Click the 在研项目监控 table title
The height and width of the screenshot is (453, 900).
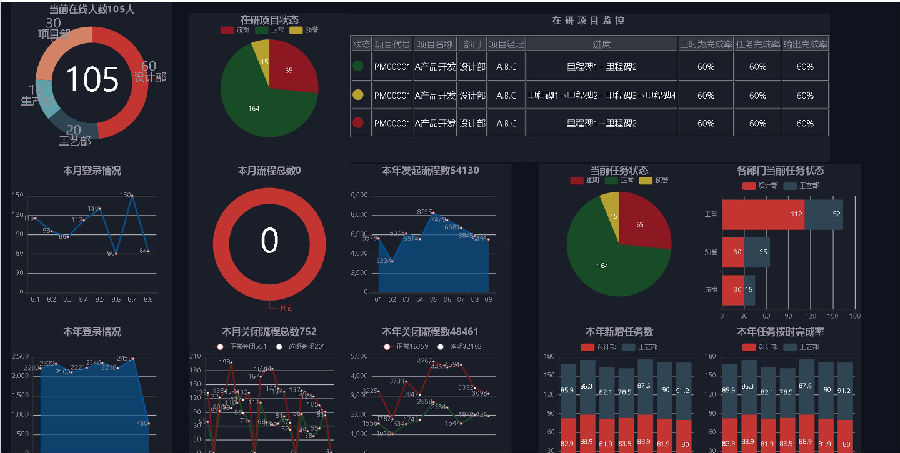(588, 21)
